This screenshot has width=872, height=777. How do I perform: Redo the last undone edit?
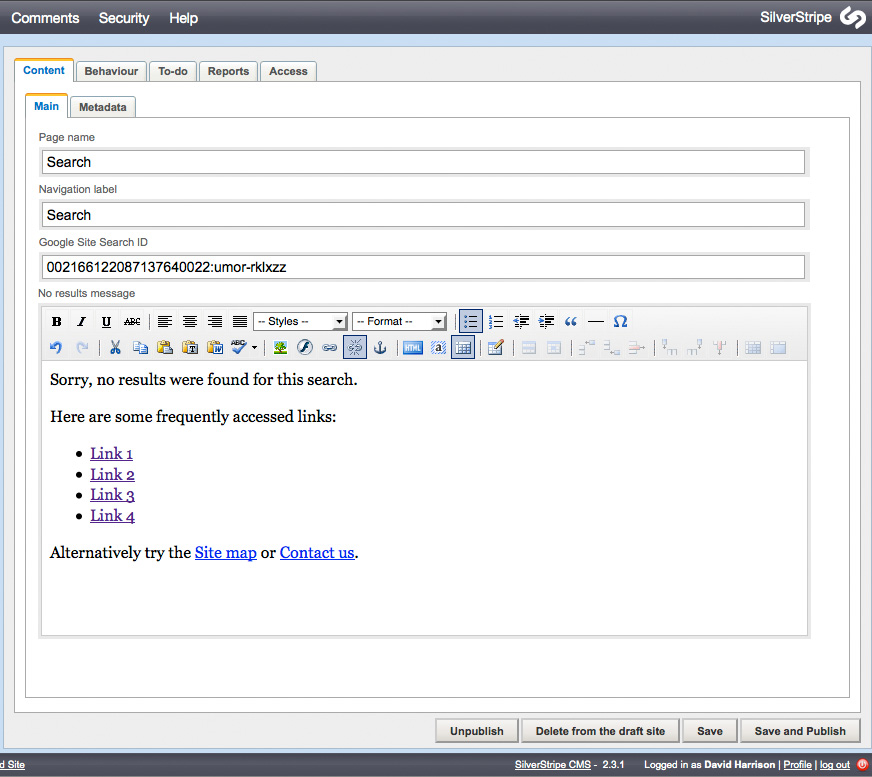point(82,348)
